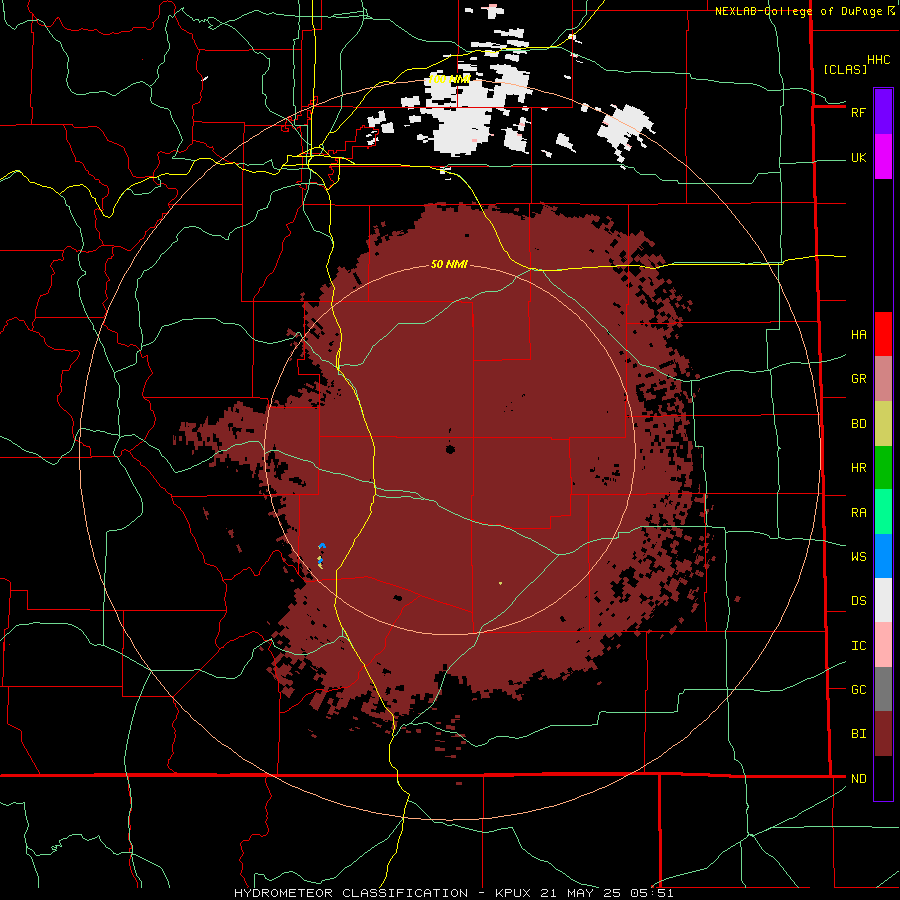Click the "100 NMI" range ring label
Image resolution: width=900 pixels, height=900 pixels.
[449, 79]
